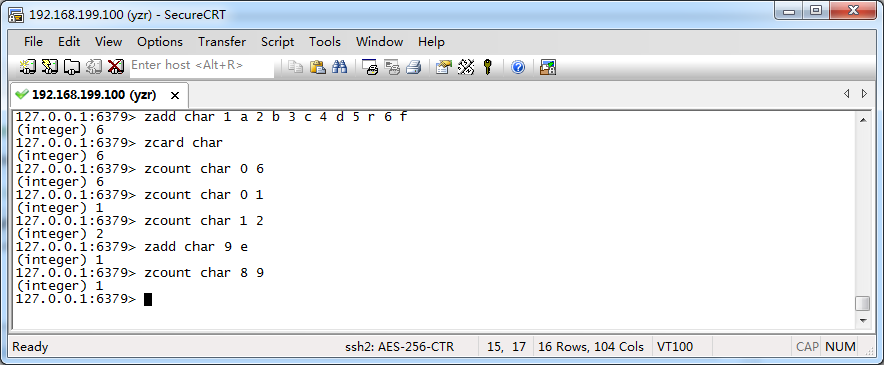Click the terminal scrollbar thumb
Image resolution: width=884 pixels, height=365 pixels.
click(863, 304)
